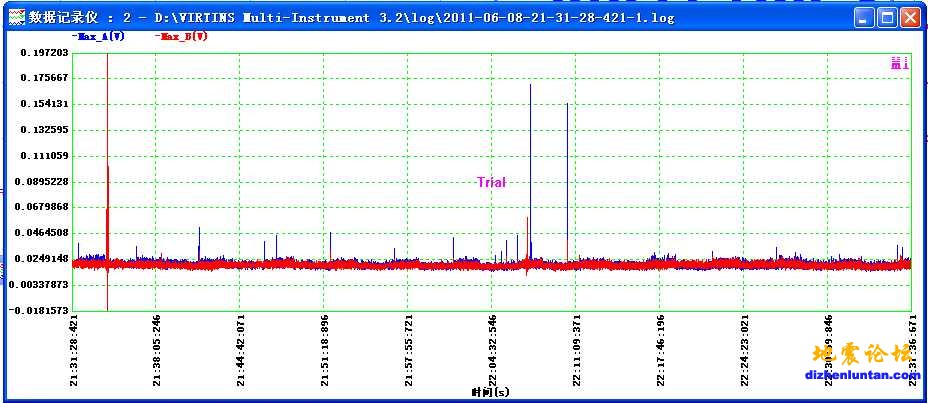
Task: Click the 22:11:09:371 time axis label
Action: [x=577, y=351]
